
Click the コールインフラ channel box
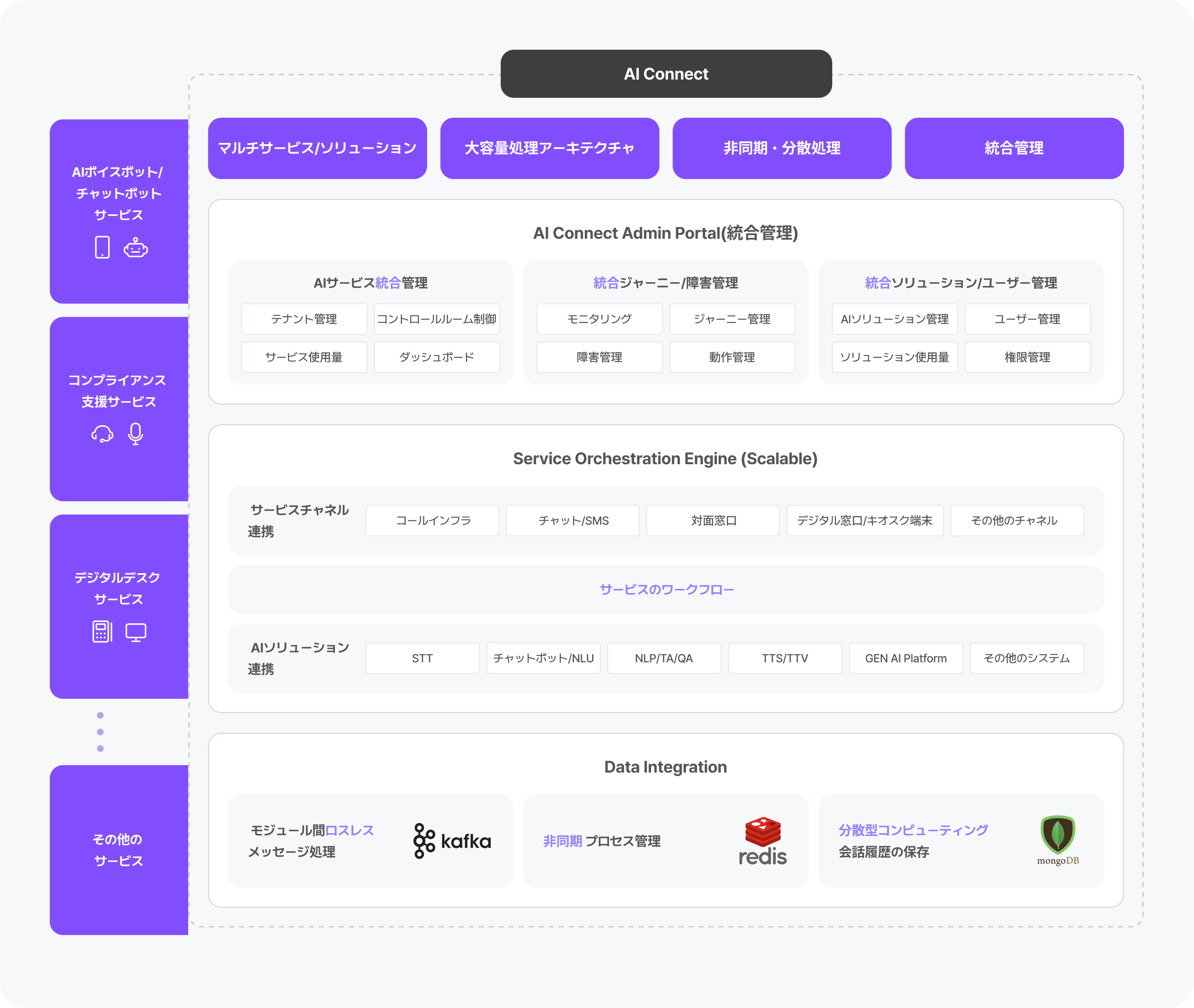pos(433,521)
